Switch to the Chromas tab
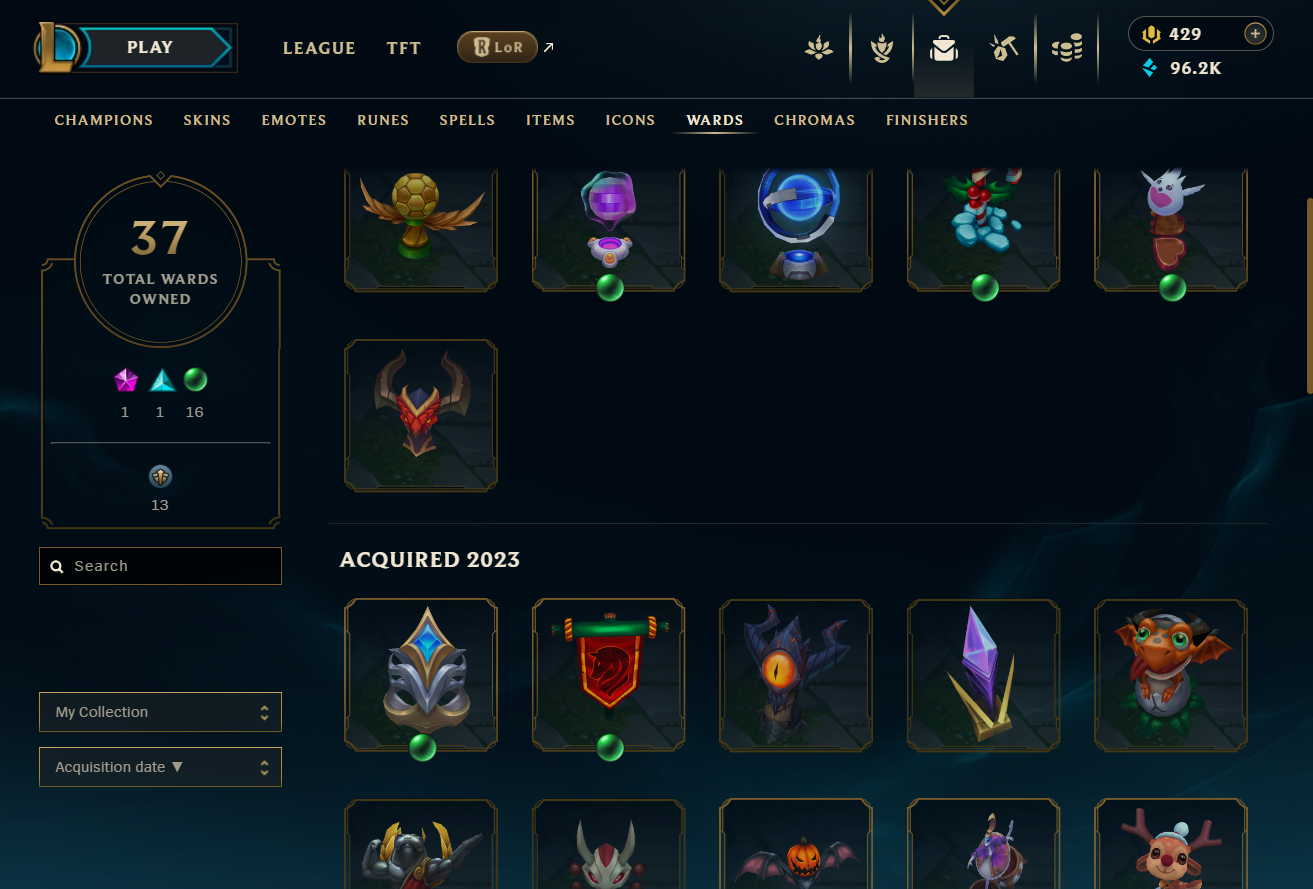Image resolution: width=1313 pixels, height=889 pixels. click(x=814, y=120)
